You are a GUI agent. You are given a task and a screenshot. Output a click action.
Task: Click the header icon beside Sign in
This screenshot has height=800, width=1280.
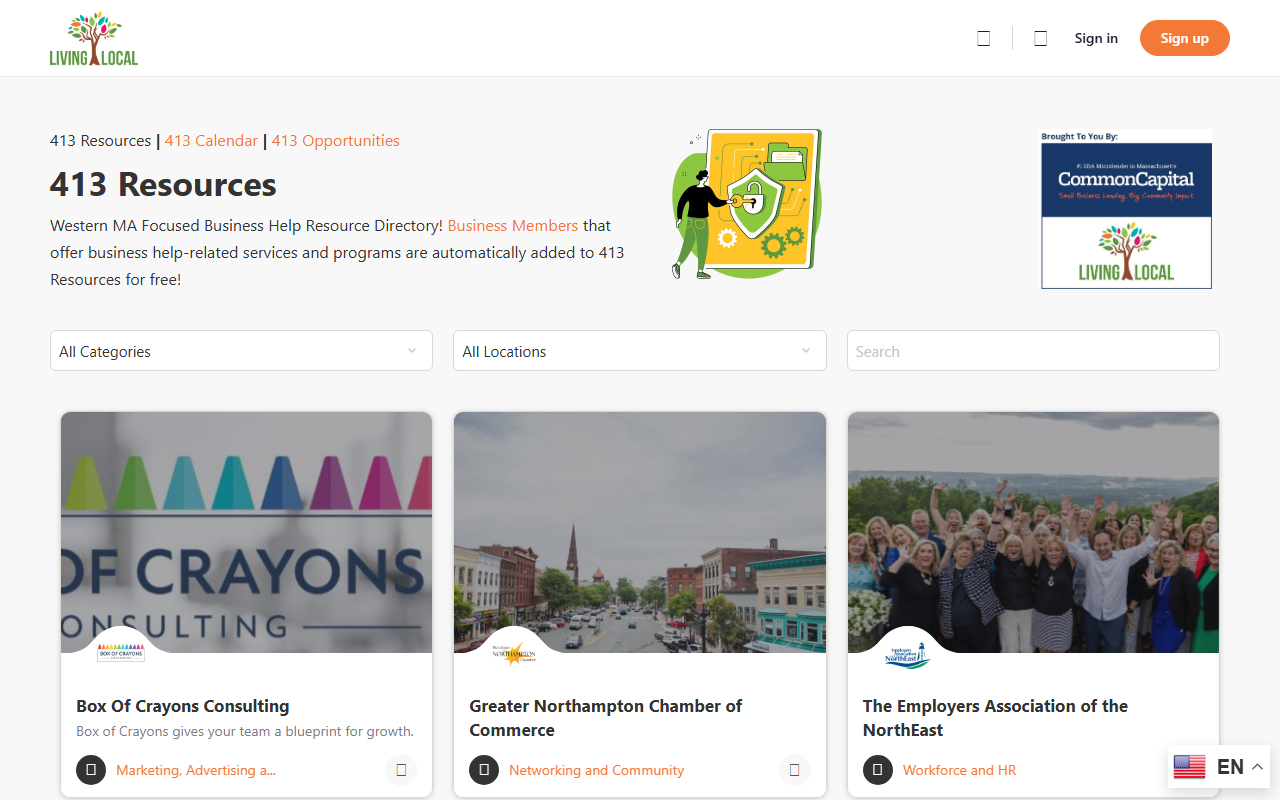pos(1041,39)
